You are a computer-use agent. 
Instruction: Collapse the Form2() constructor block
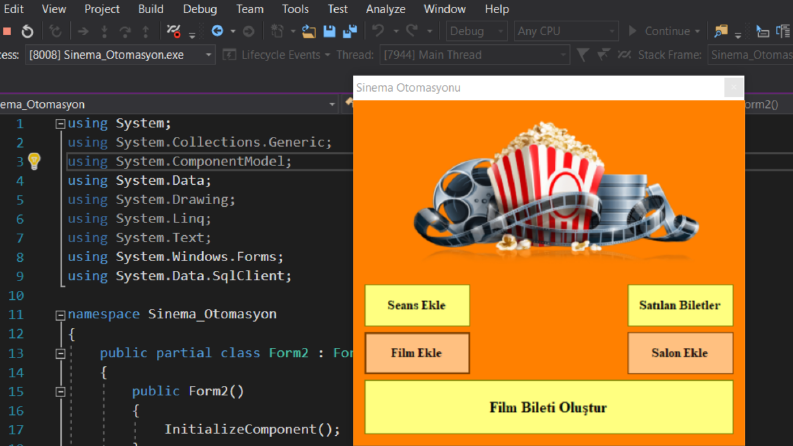click(x=60, y=392)
